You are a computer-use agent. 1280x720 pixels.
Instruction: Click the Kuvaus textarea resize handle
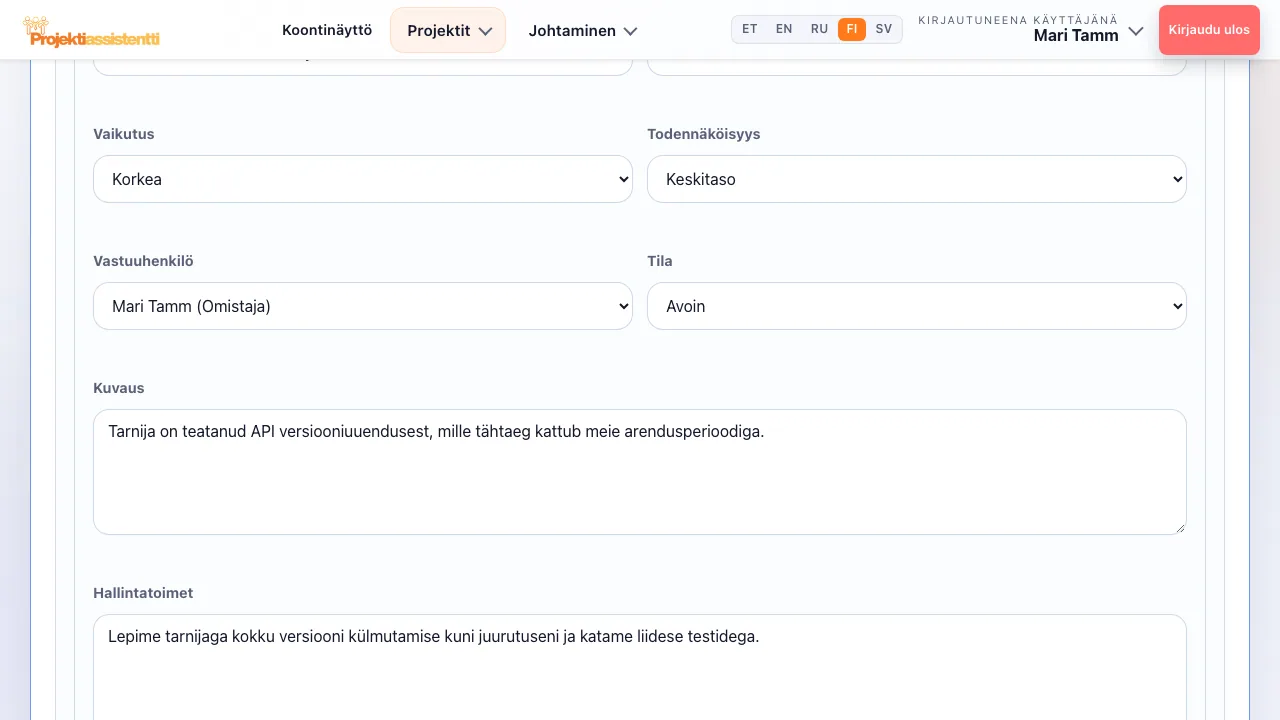pyautogui.click(x=1179, y=527)
